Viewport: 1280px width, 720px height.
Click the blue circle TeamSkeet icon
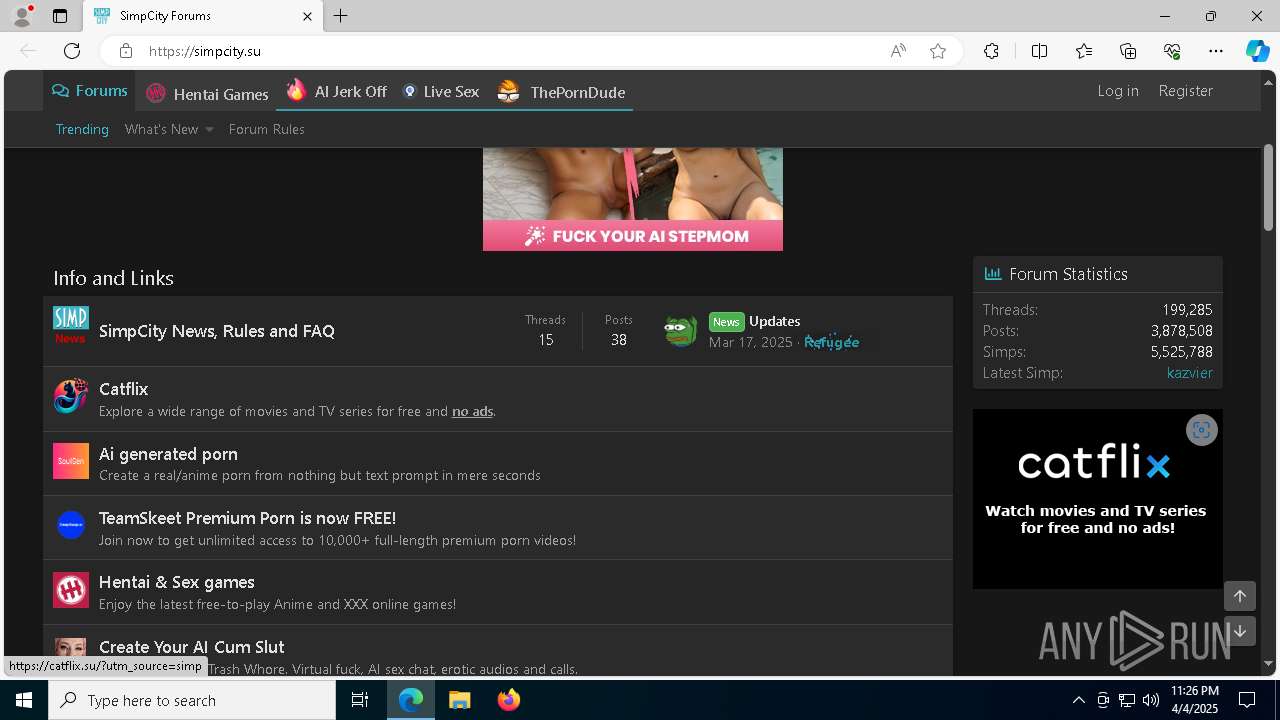[71, 524]
